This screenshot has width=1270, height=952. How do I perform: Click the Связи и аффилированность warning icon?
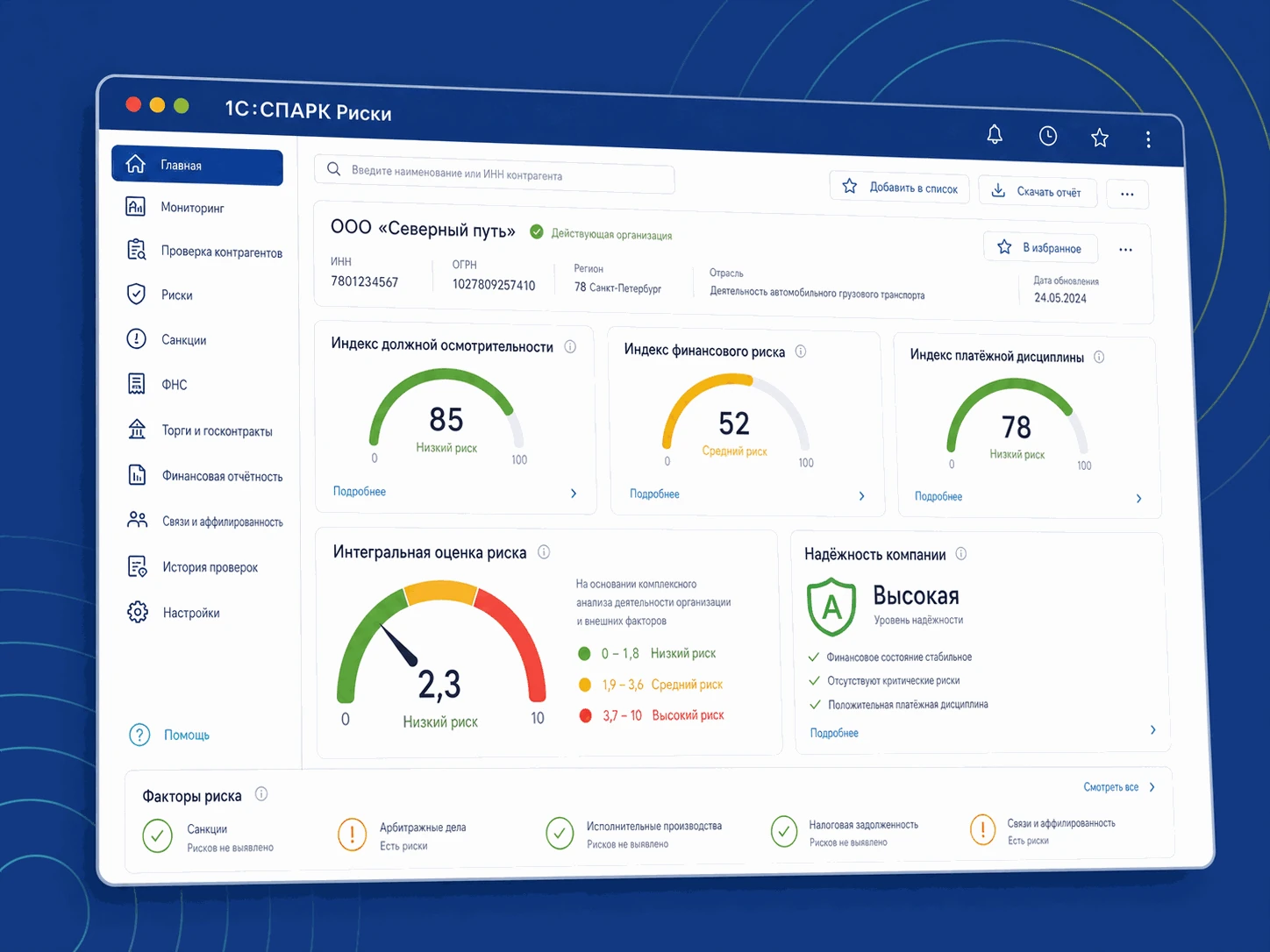982,829
